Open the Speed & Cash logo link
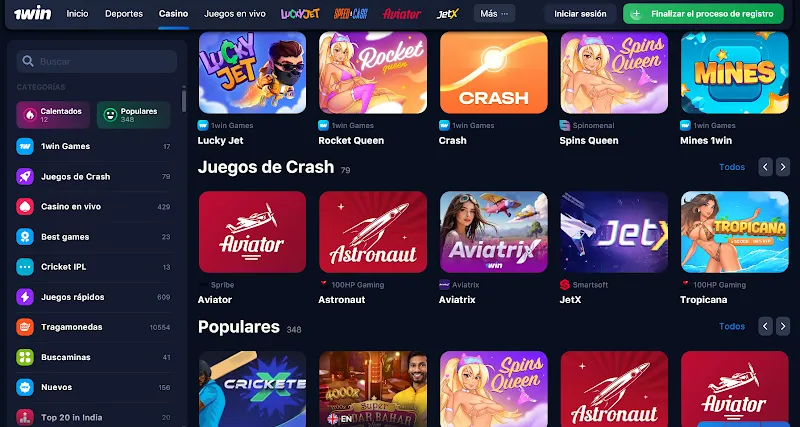Screen dimensions: 800x427 pos(351,14)
